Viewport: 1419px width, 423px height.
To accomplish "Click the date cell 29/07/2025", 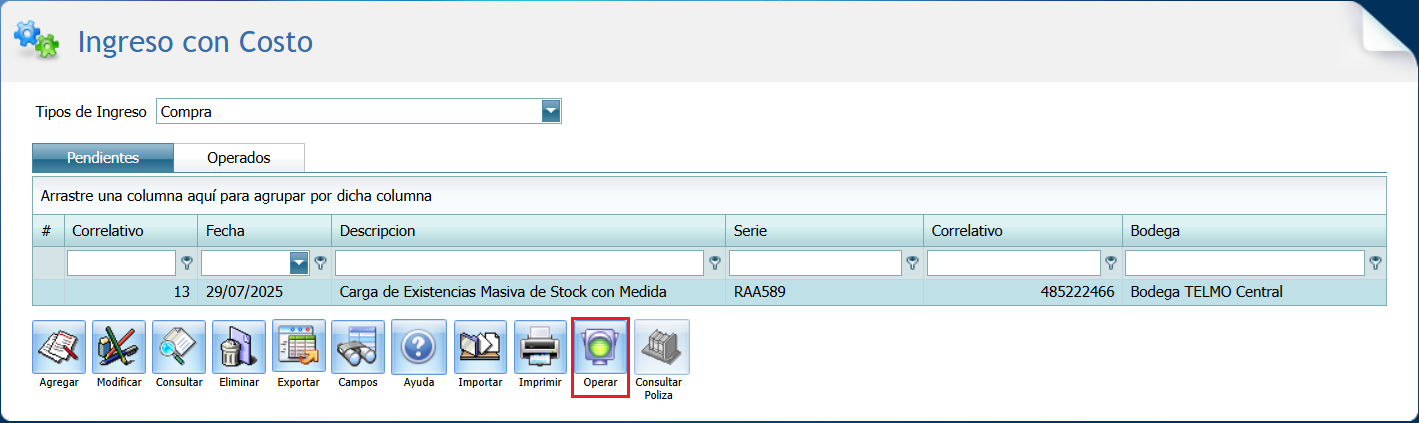I will tap(265, 292).
